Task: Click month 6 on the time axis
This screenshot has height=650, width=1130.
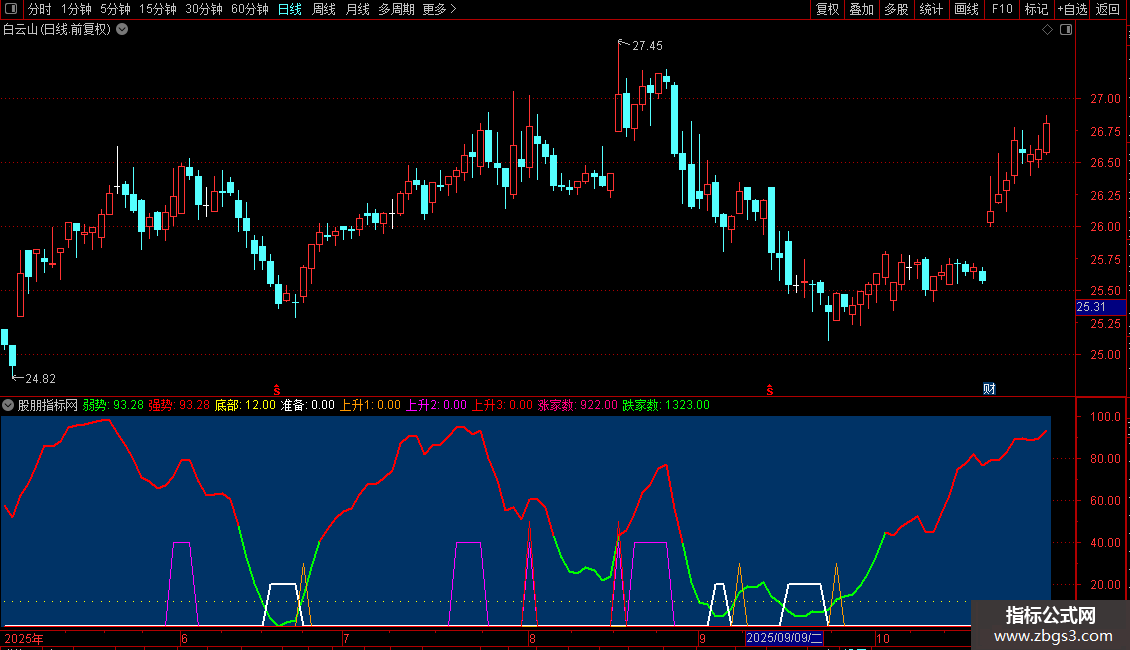Action: coord(184,638)
